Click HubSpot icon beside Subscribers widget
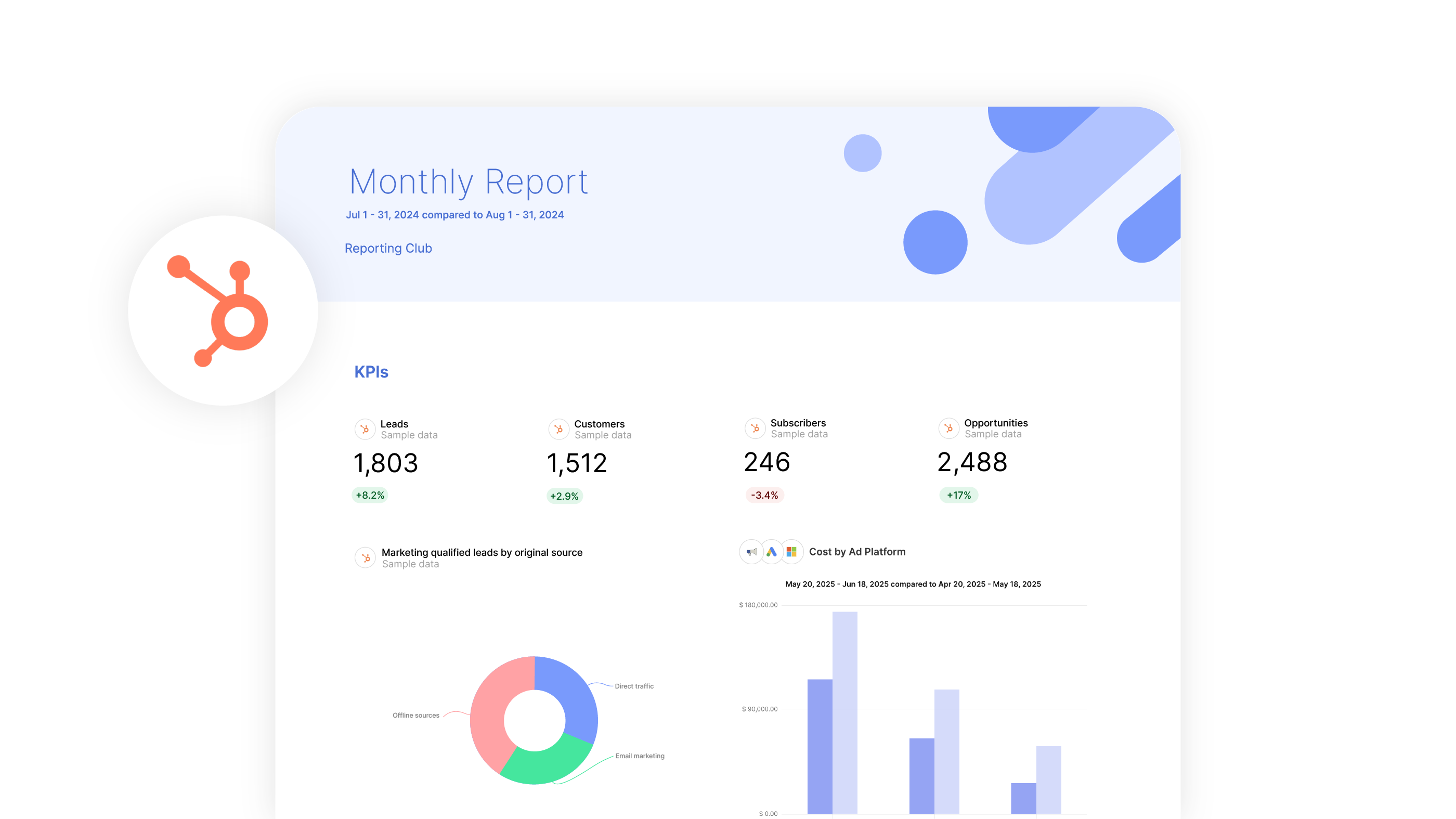Image resolution: width=1456 pixels, height=819 pixels. (x=755, y=428)
